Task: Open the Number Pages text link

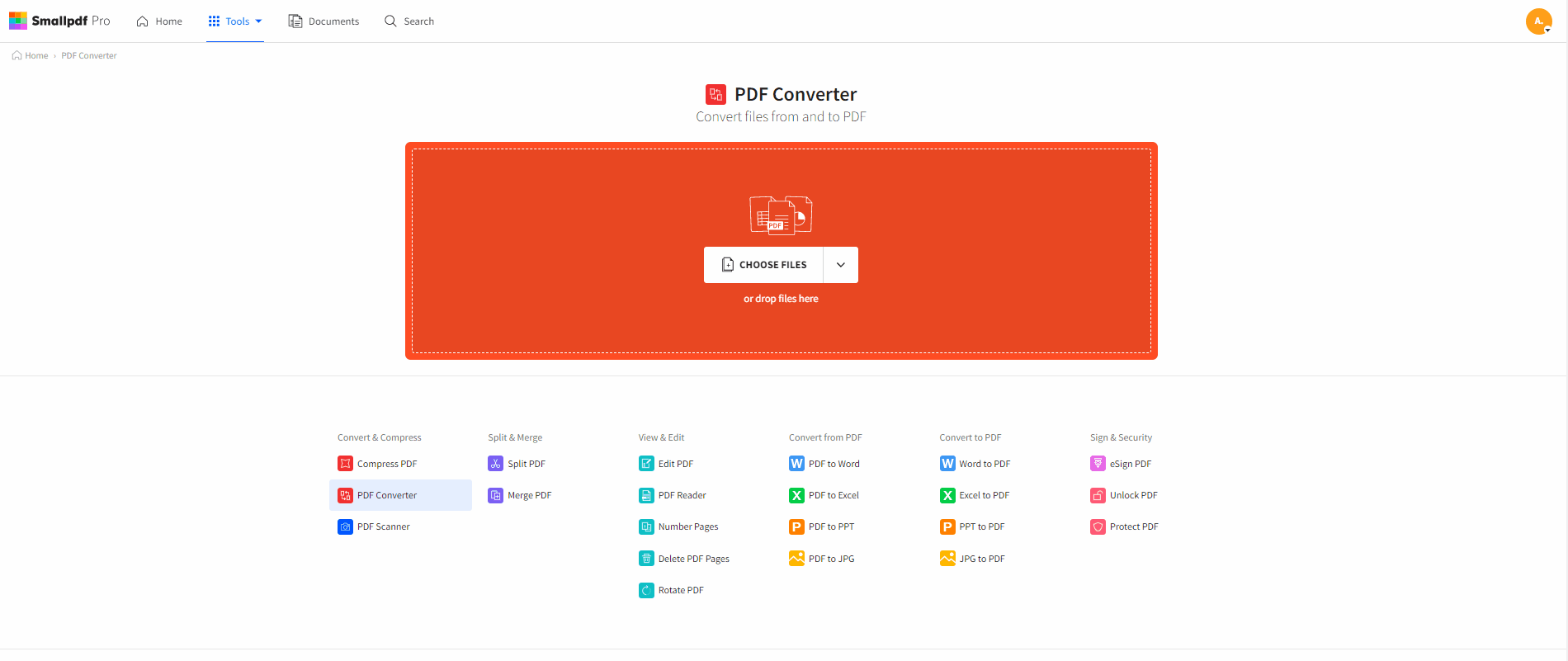Action: click(x=688, y=526)
